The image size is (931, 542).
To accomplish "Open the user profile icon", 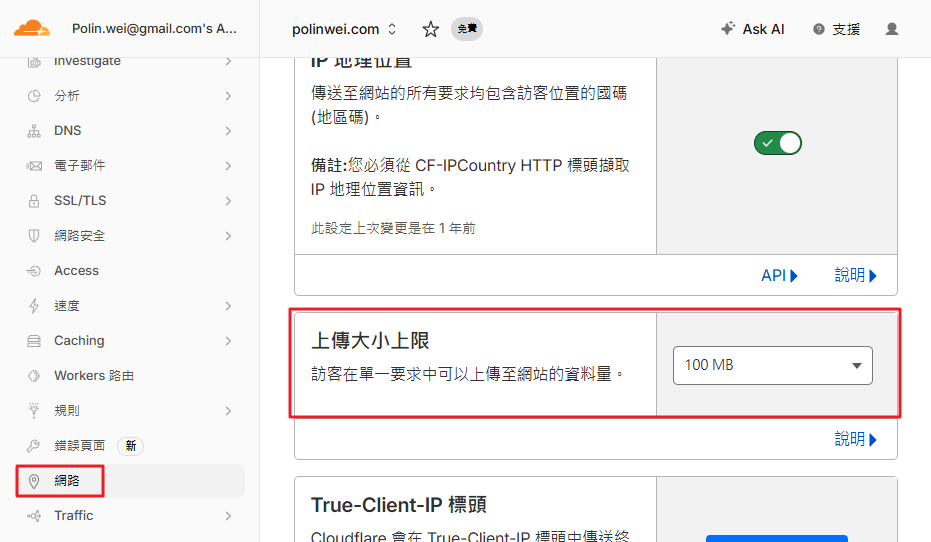I will click(x=892, y=29).
